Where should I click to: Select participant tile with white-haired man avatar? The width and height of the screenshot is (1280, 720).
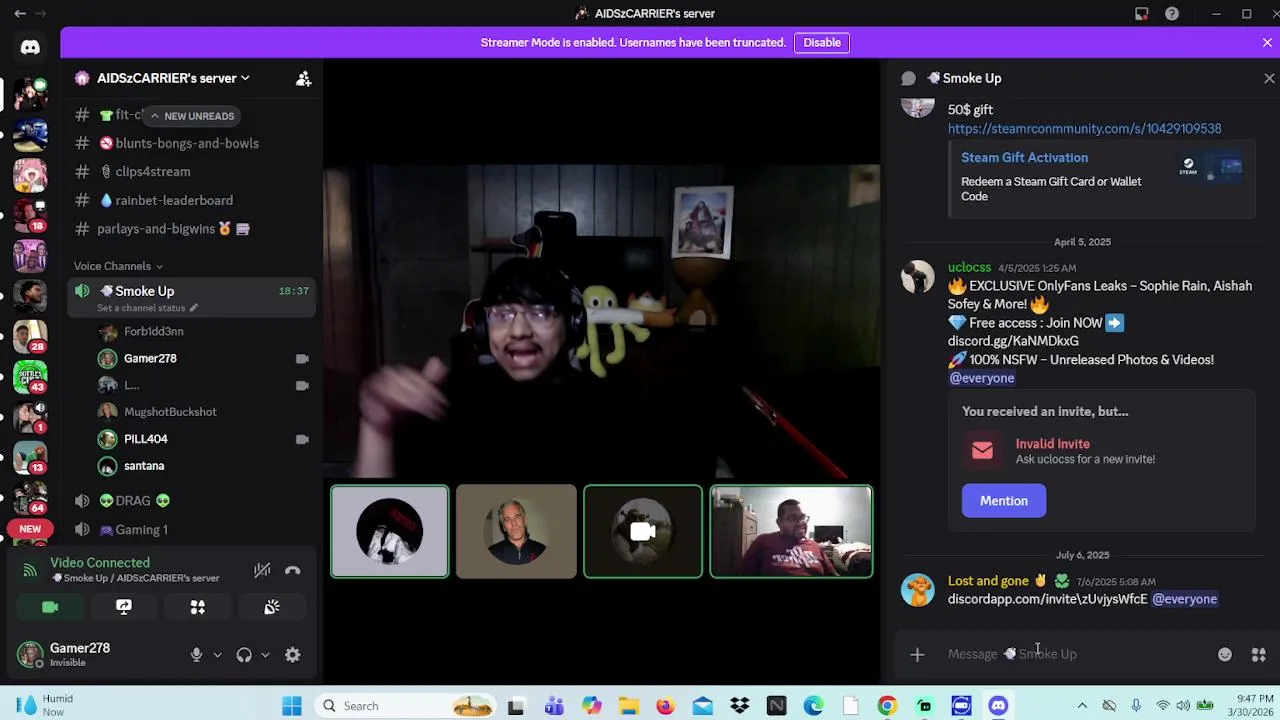pos(516,532)
